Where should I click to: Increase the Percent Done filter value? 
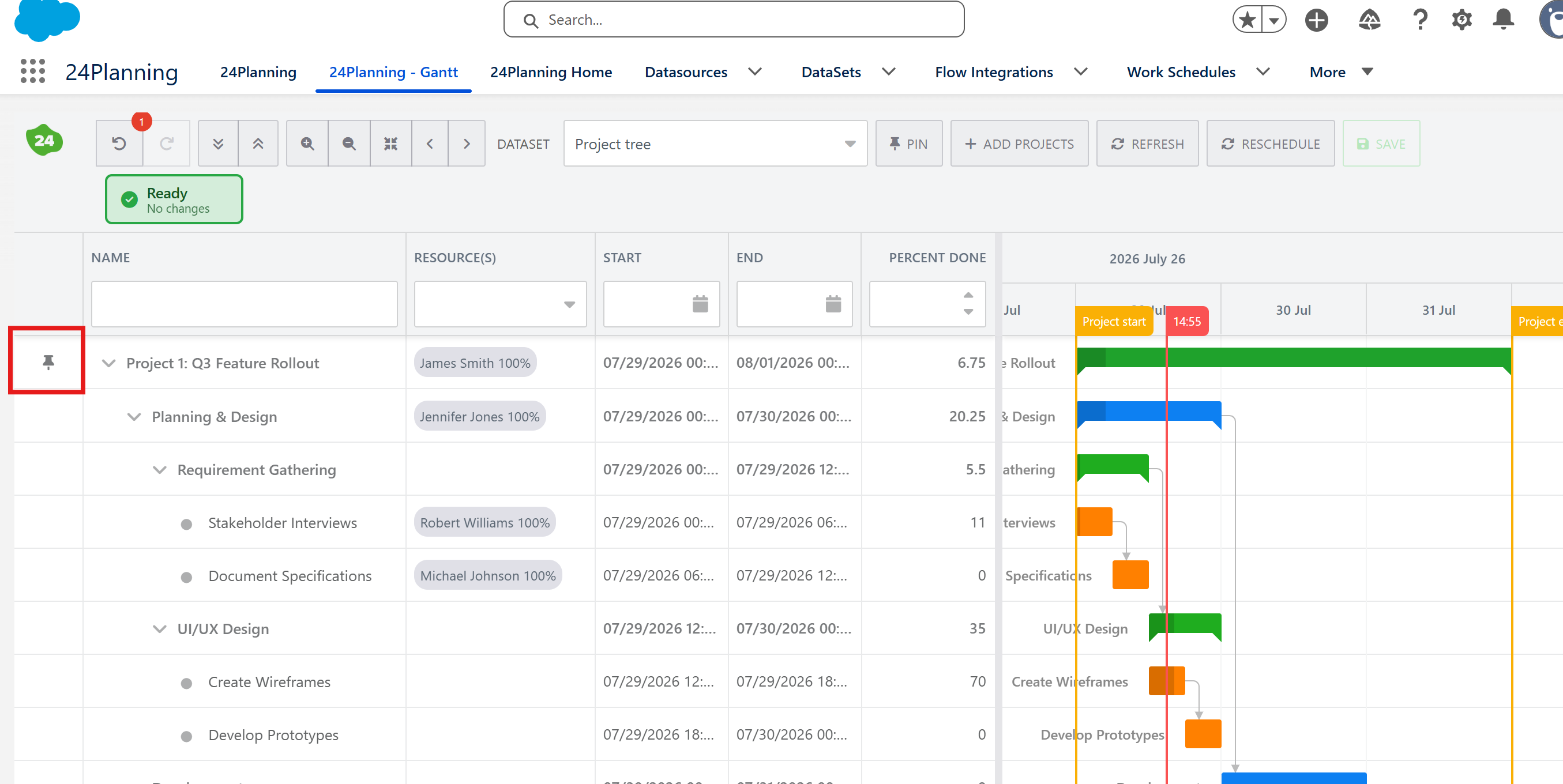click(968, 295)
